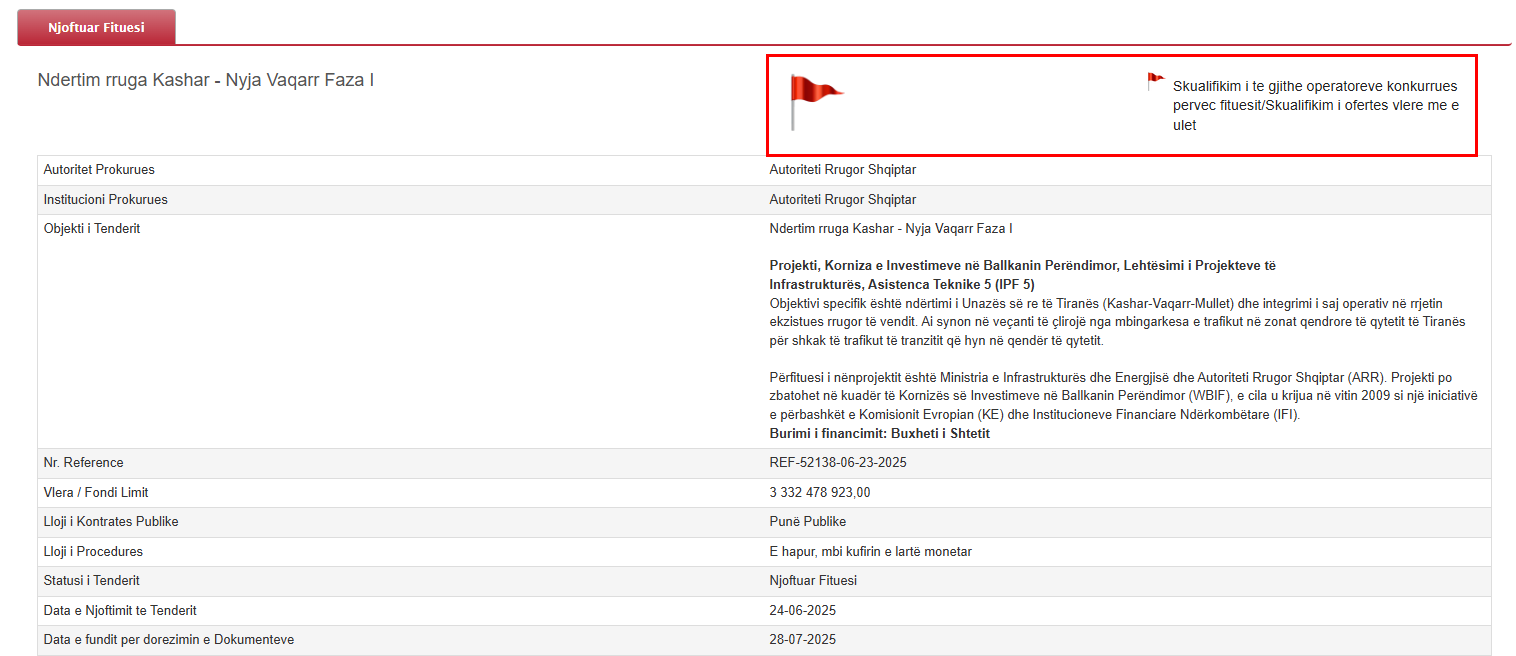1516x656 pixels.
Task: Click Autoriteti Rrugor Shqiptar in Institucioni Prokurues row
Action: [x=842, y=200]
